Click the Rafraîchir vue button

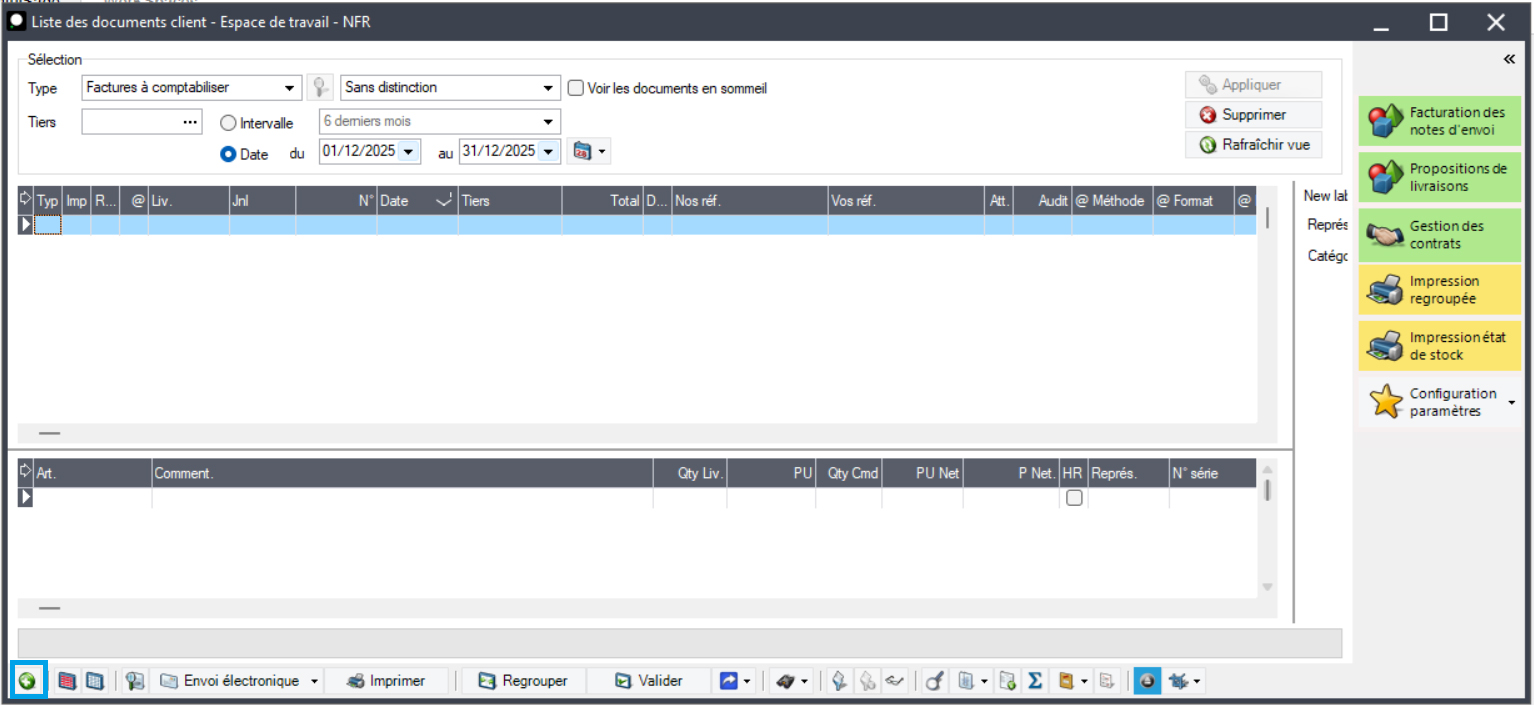point(1254,145)
